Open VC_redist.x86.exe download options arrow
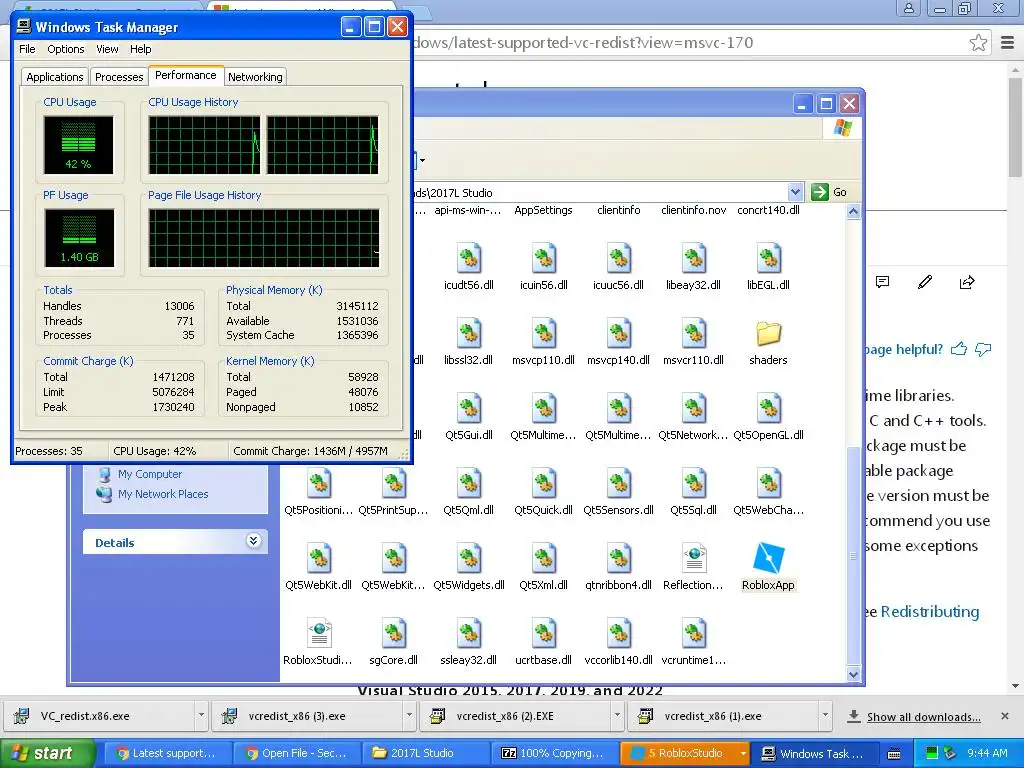Screen dimensions: 1024x768 pyautogui.click(x=201, y=715)
